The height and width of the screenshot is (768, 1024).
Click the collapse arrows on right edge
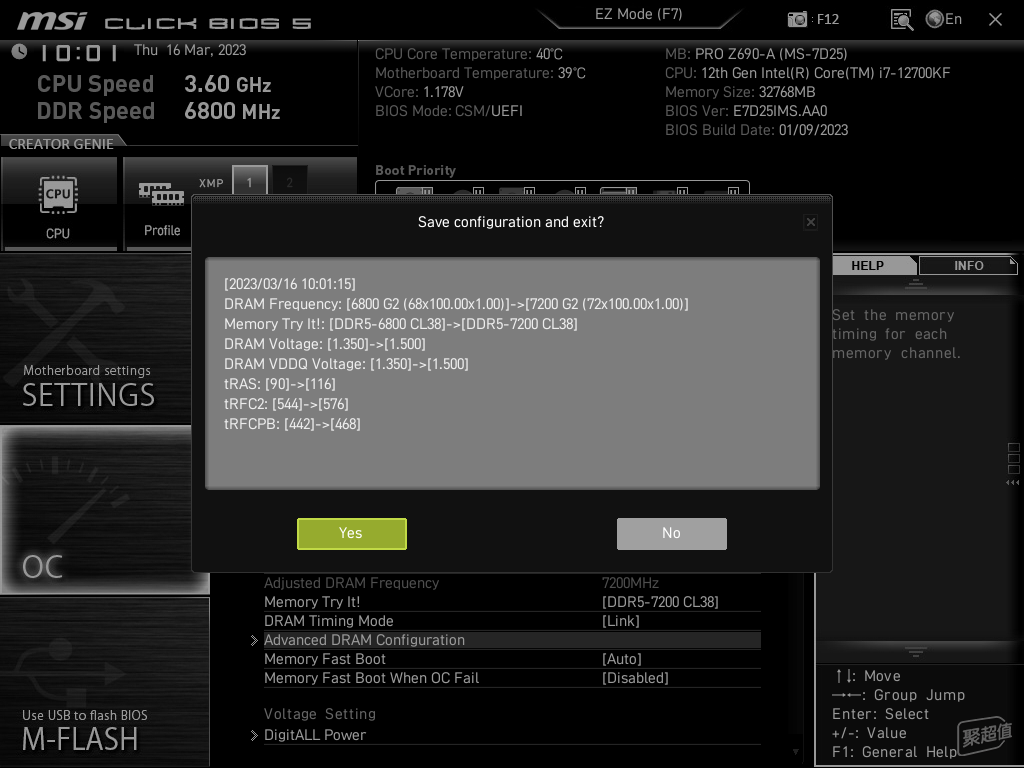pos(1013,483)
